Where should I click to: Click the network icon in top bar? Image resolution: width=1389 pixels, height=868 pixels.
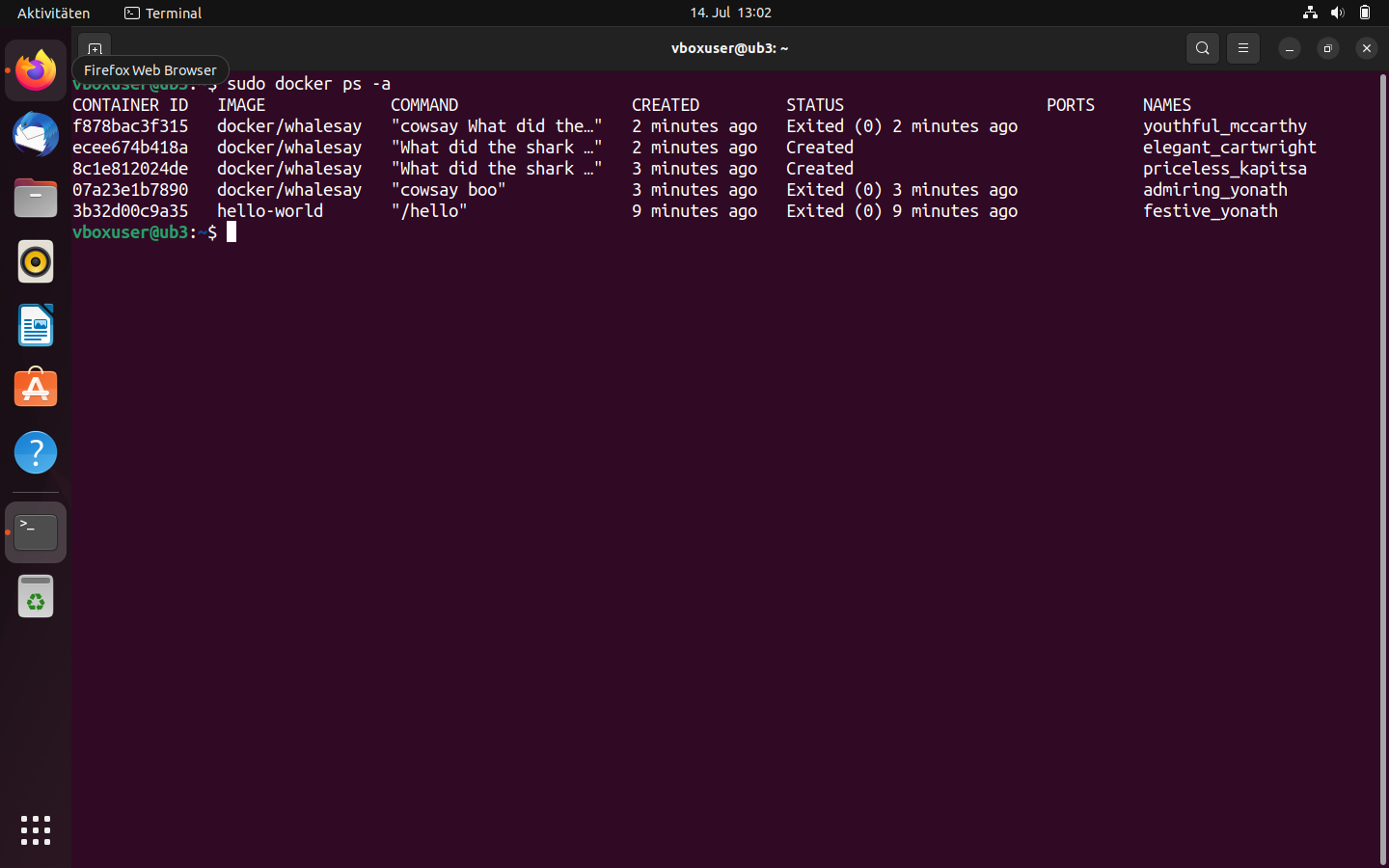tap(1310, 13)
